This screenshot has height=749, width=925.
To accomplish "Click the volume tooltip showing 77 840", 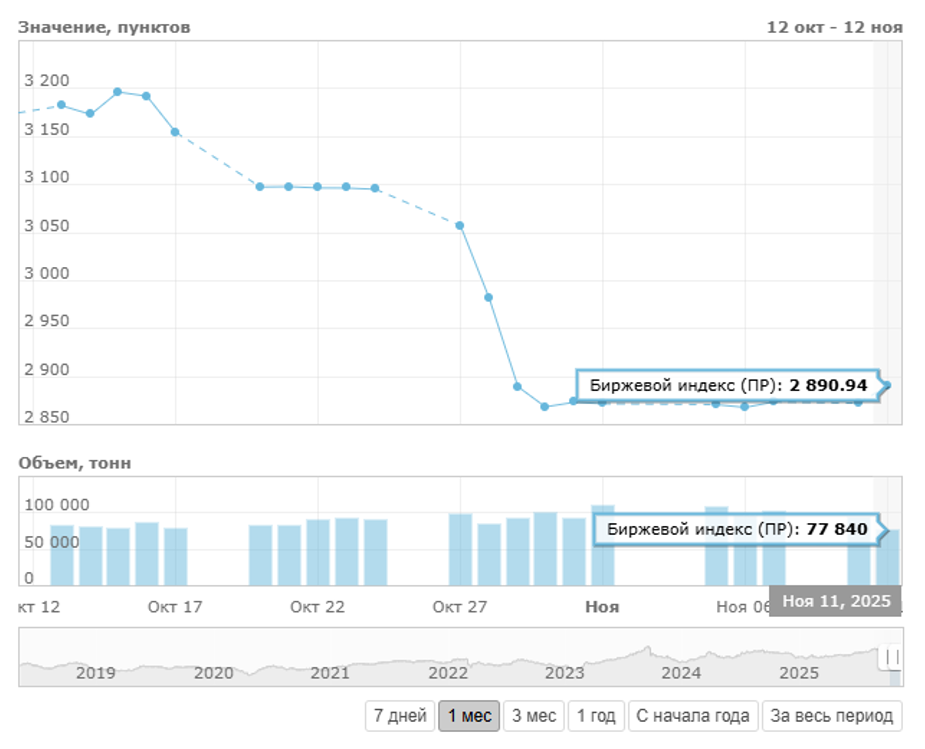I will [x=736, y=529].
